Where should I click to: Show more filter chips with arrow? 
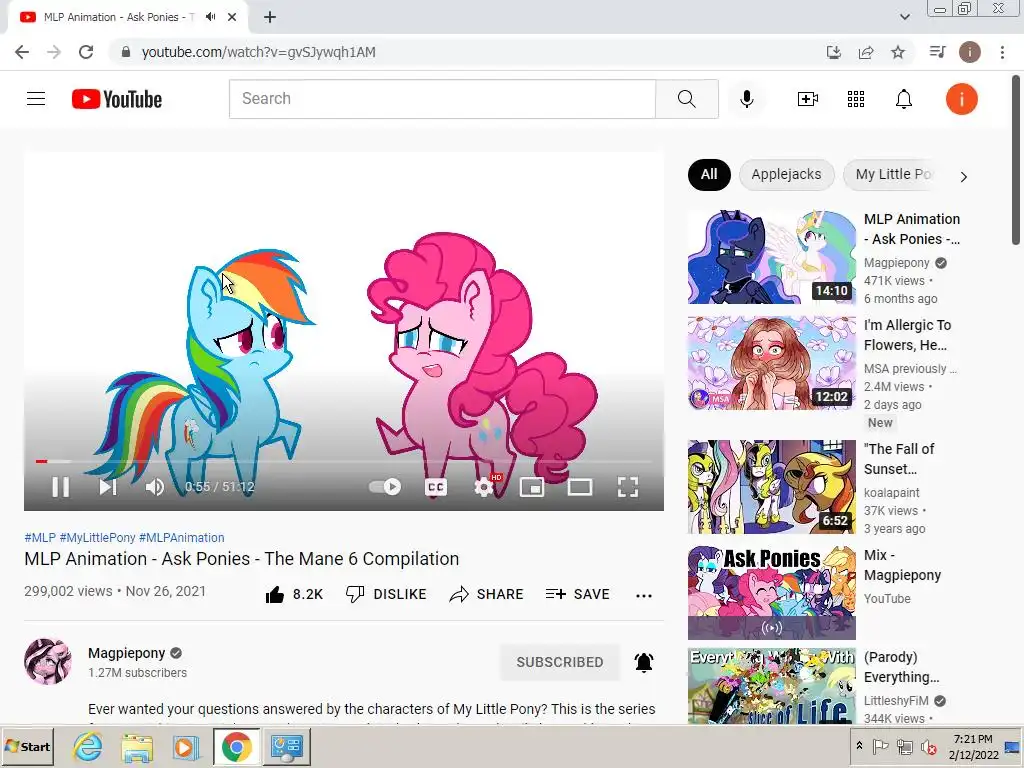click(x=963, y=176)
